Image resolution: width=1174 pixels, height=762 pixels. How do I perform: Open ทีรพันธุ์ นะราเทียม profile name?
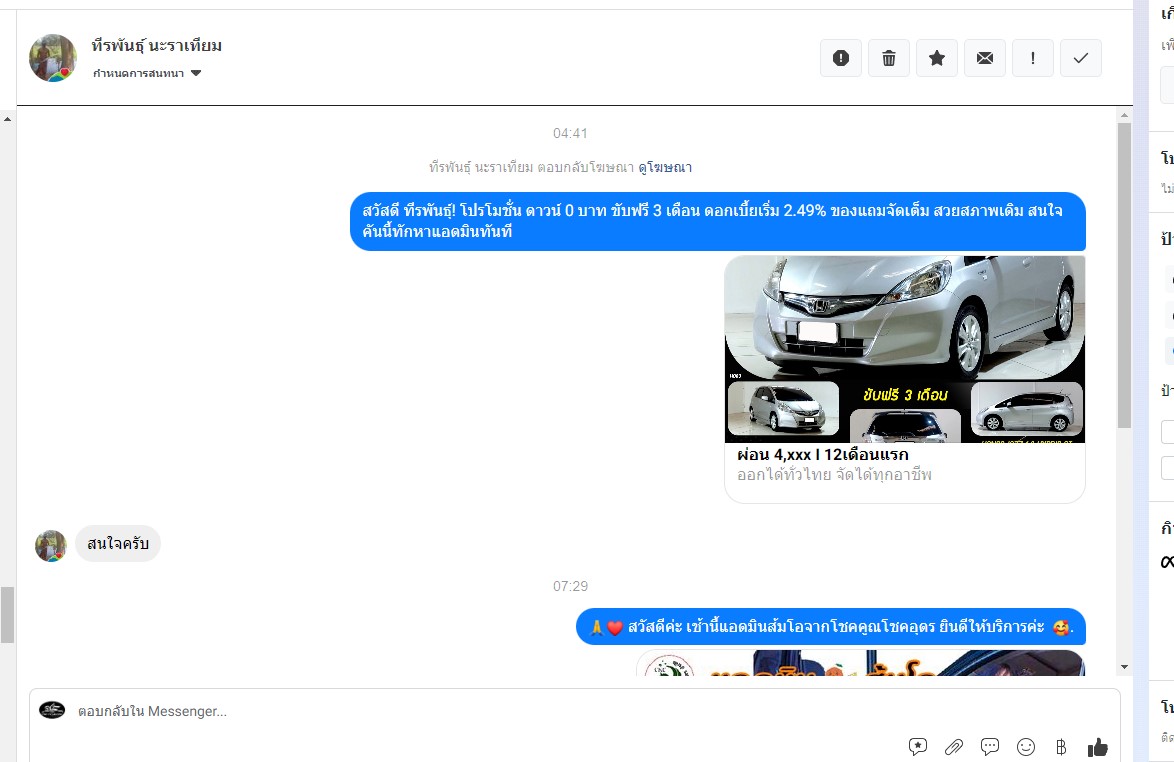(157, 45)
